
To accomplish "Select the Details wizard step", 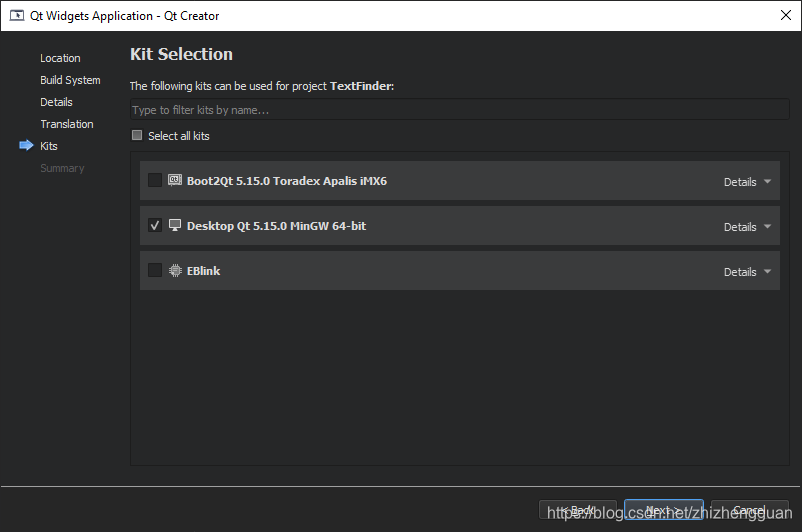I will point(56,102).
